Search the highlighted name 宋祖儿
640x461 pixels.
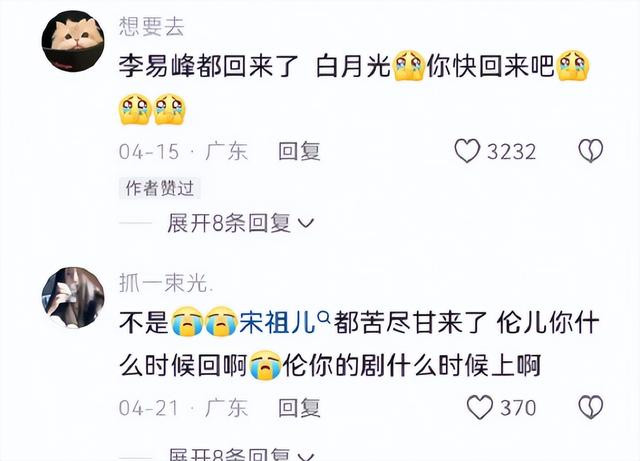click(278, 323)
